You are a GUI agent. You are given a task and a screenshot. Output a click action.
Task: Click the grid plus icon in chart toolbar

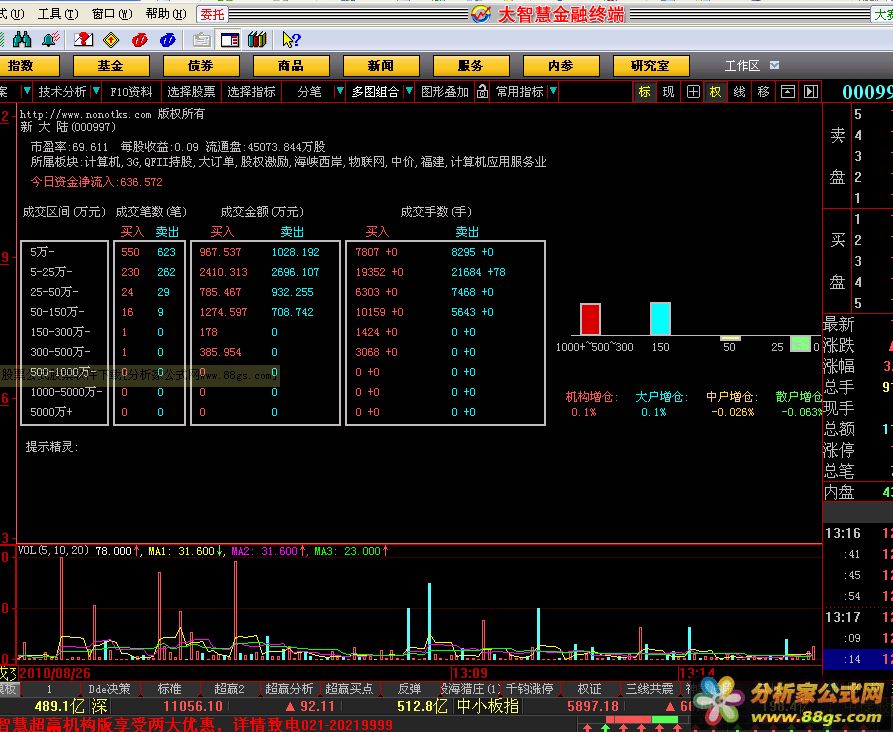point(693,92)
